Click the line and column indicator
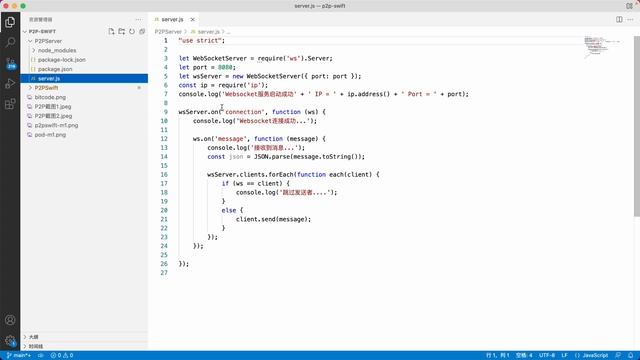The height and width of the screenshot is (360, 640). tap(498, 356)
